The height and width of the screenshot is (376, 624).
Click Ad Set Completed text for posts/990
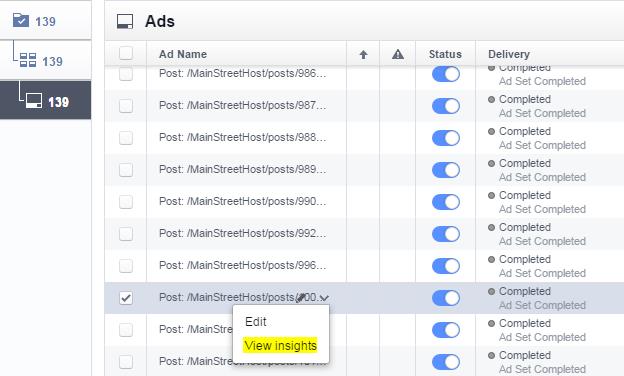(542, 209)
